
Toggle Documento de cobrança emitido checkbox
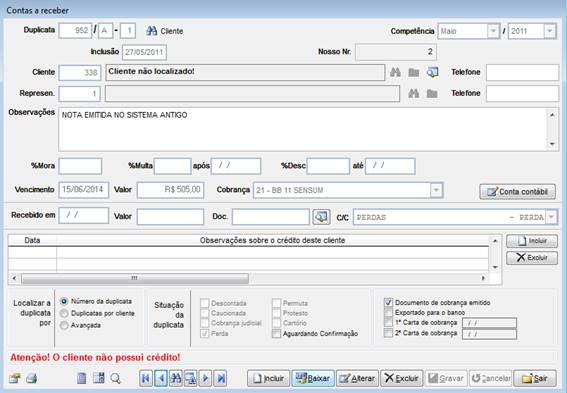(388, 302)
